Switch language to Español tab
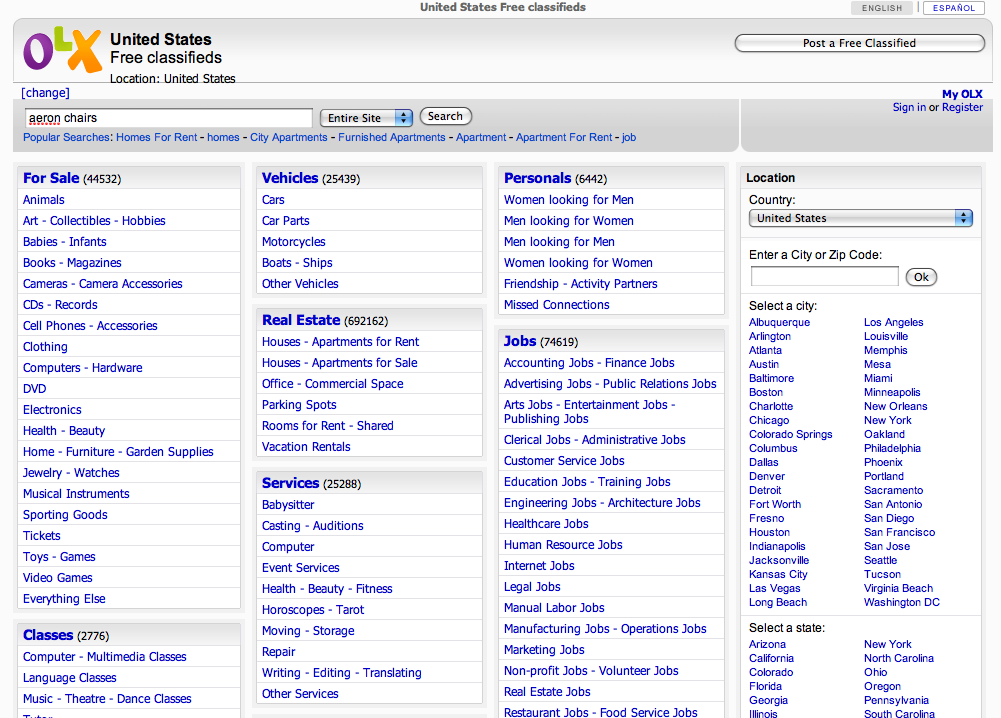 (954, 8)
